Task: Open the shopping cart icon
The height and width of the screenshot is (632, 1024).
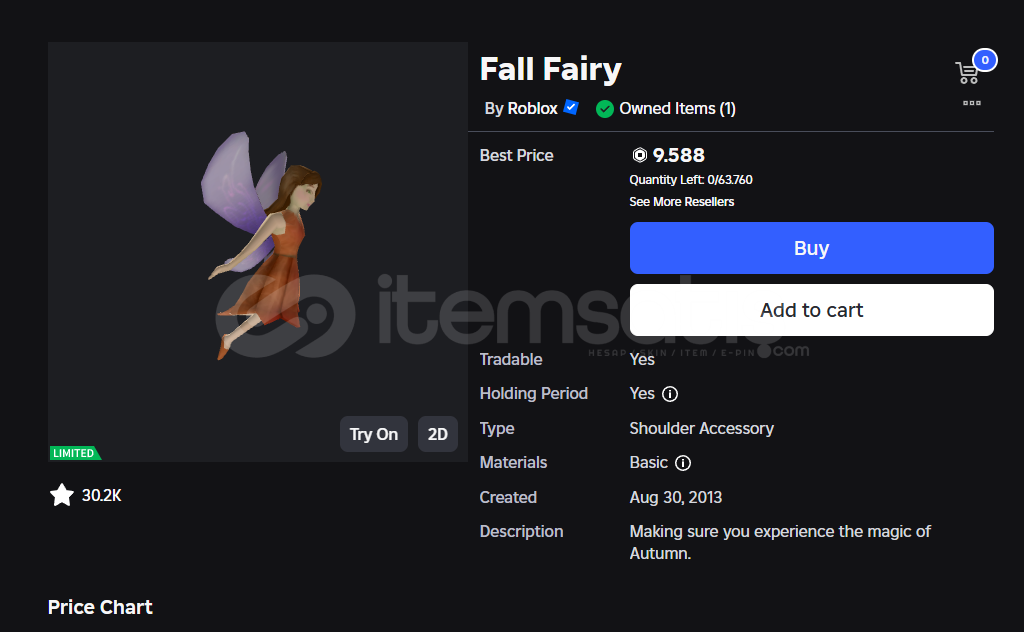Action: 967,73
